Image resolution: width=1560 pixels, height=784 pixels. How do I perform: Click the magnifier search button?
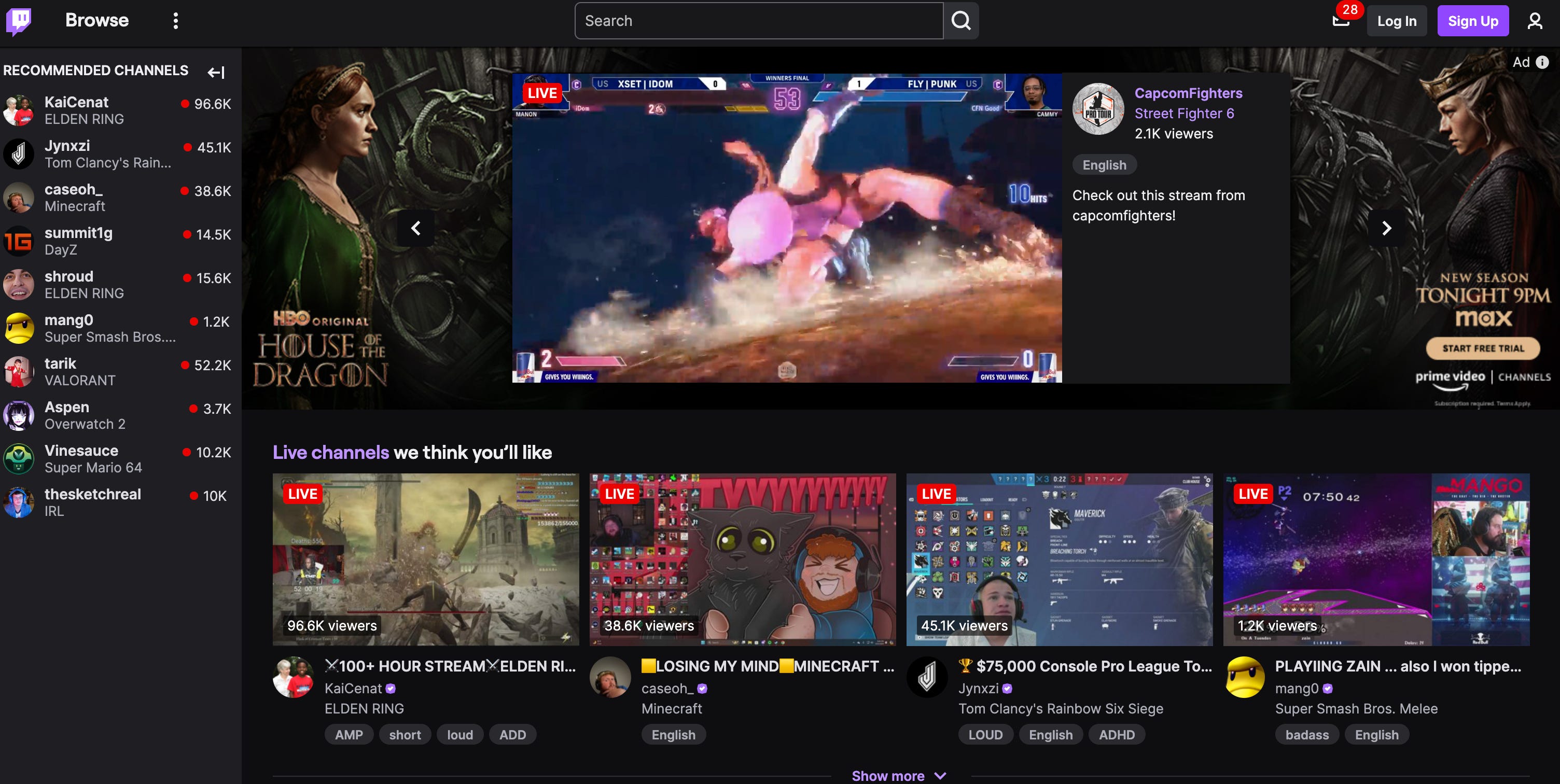coord(960,21)
